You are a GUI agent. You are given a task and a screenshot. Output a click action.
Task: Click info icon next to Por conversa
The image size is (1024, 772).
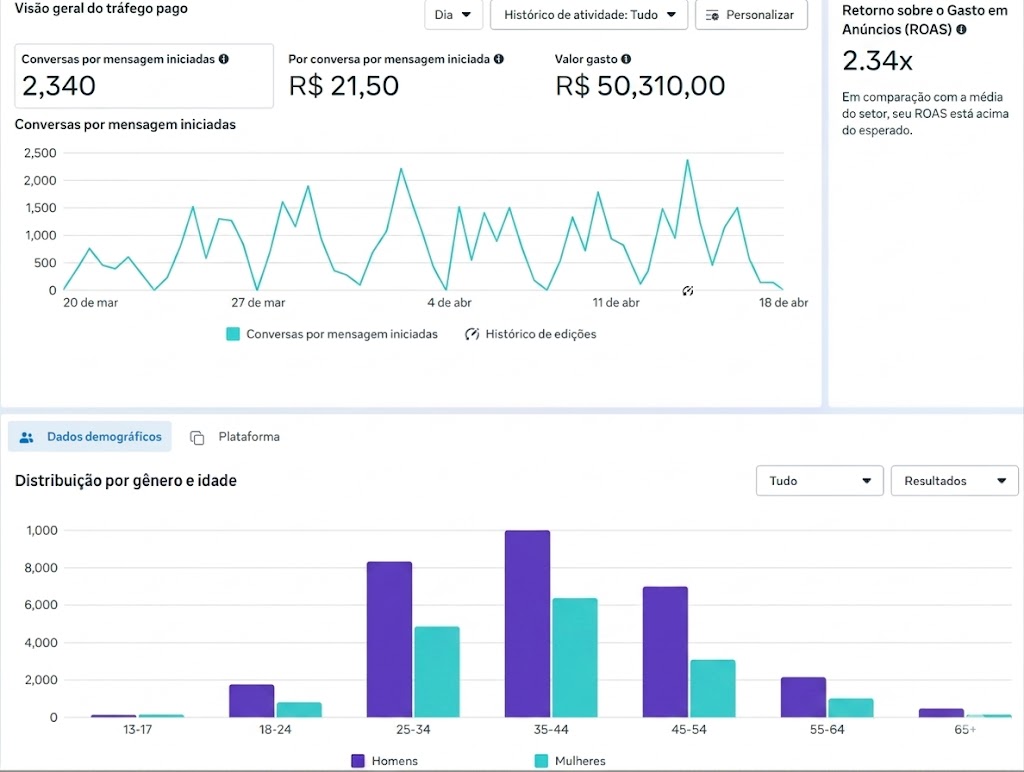point(499,59)
